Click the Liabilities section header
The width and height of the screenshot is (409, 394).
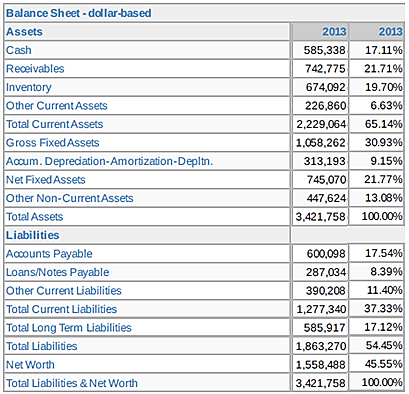pyautogui.click(x=33, y=235)
